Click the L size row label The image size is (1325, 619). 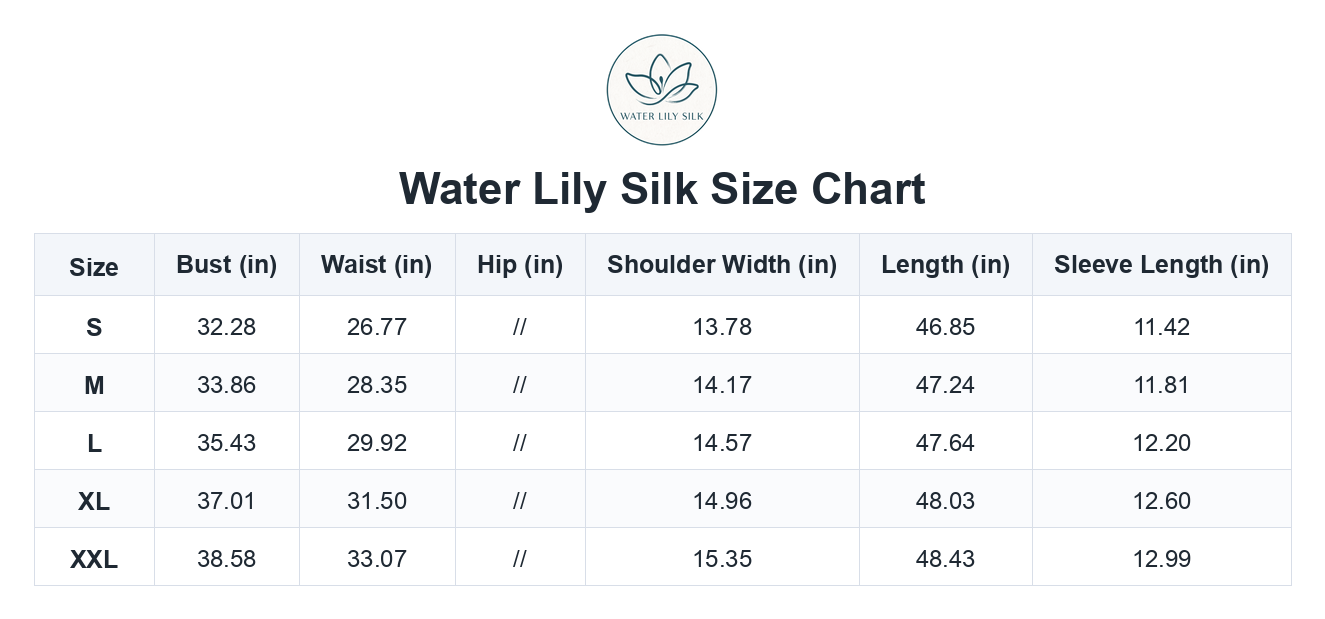(94, 443)
